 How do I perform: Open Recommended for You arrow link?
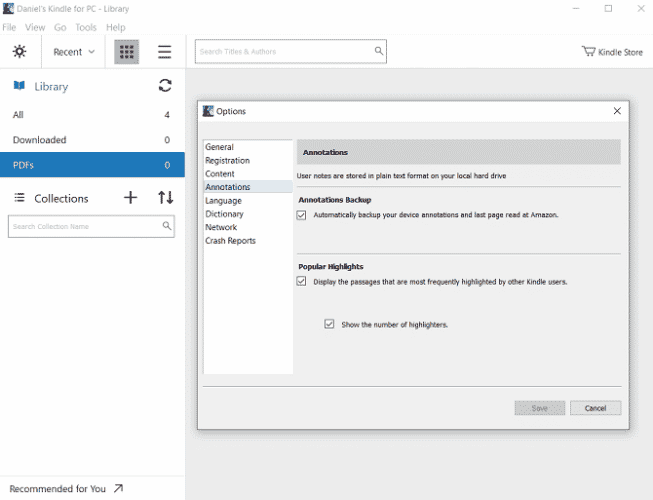click(x=118, y=488)
